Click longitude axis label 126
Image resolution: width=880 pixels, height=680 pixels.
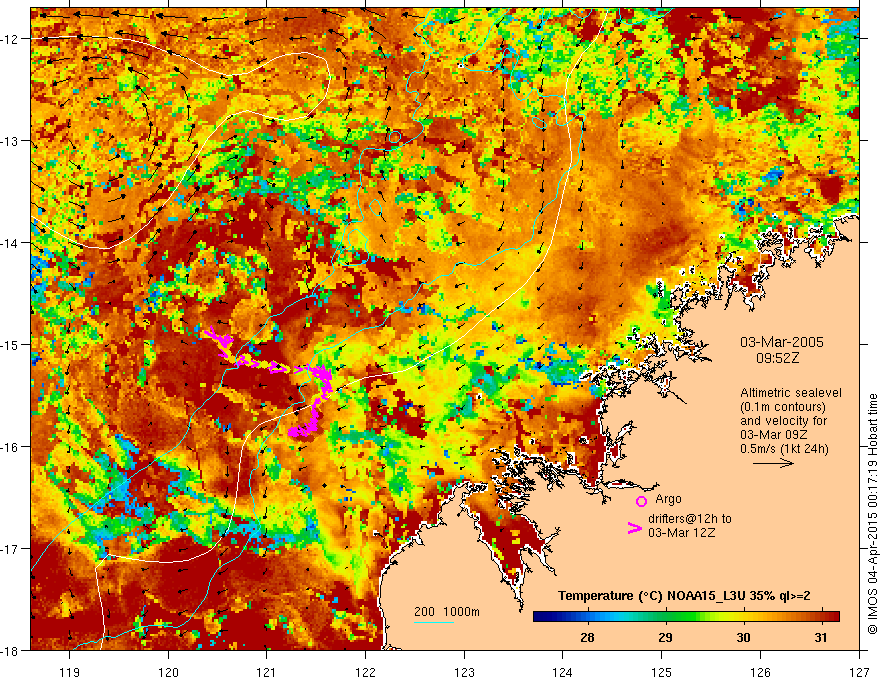(x=760, y=672)
